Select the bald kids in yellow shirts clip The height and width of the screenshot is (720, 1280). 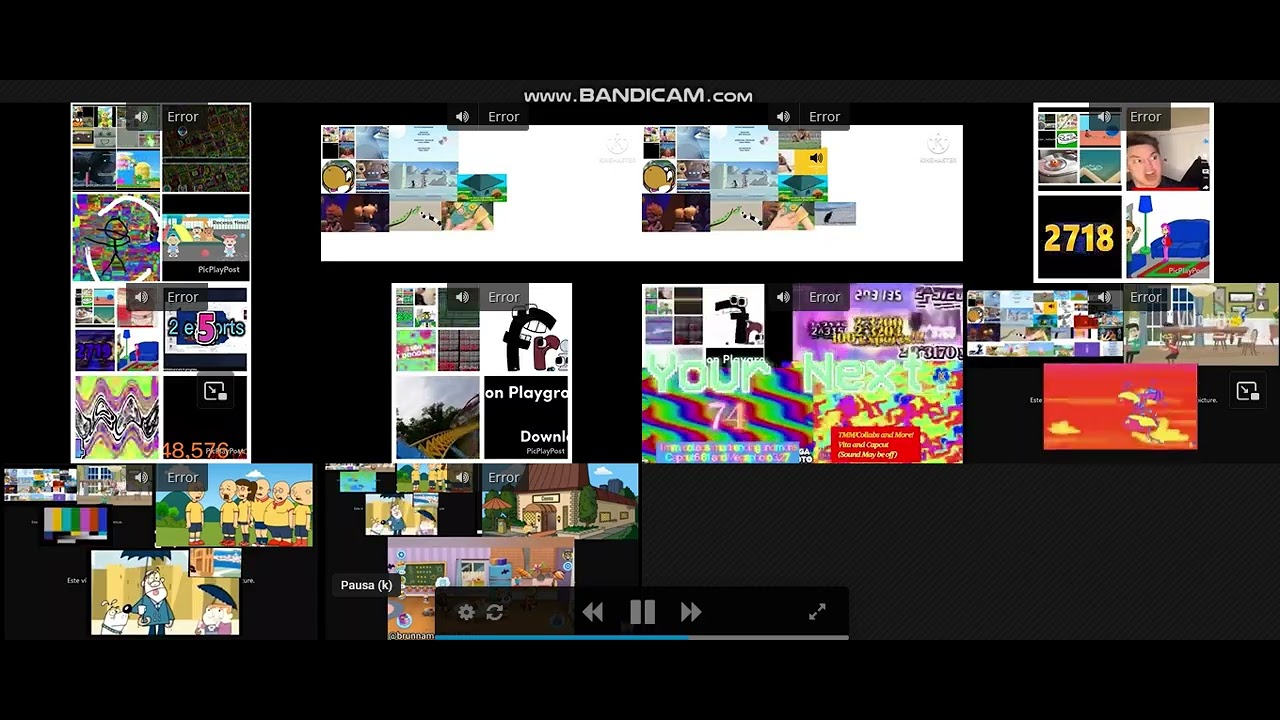click(234, 506)
